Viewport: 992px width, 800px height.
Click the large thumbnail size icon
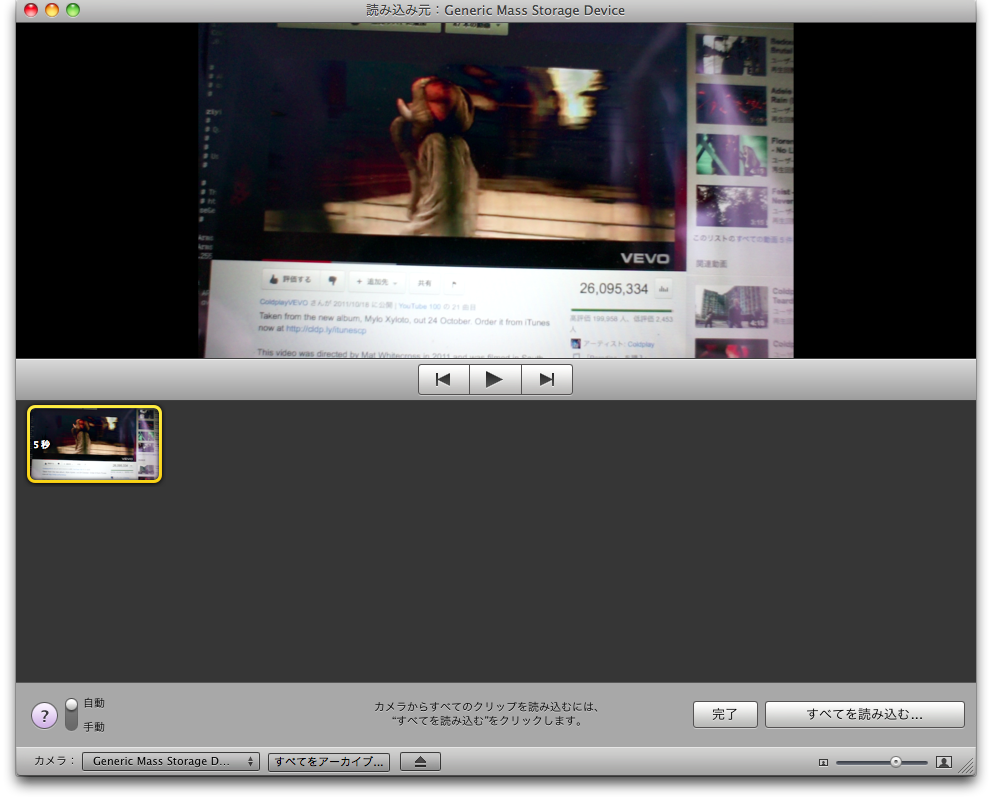pos(943,762)
